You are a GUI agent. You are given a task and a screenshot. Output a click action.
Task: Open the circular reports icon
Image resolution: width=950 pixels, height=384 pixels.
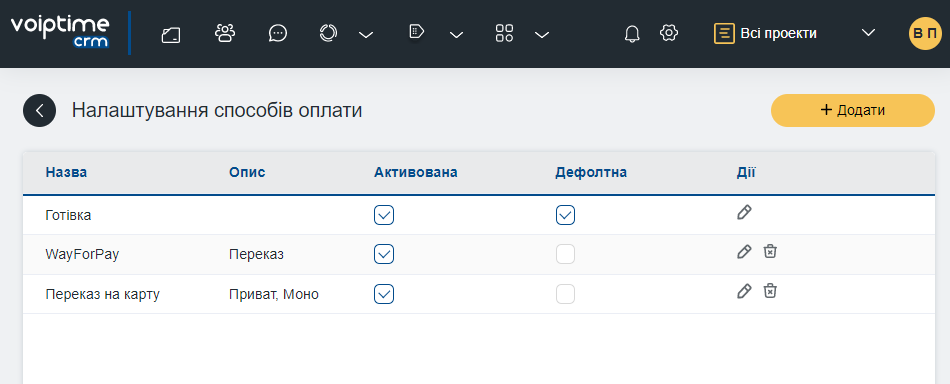pos(328,33)
